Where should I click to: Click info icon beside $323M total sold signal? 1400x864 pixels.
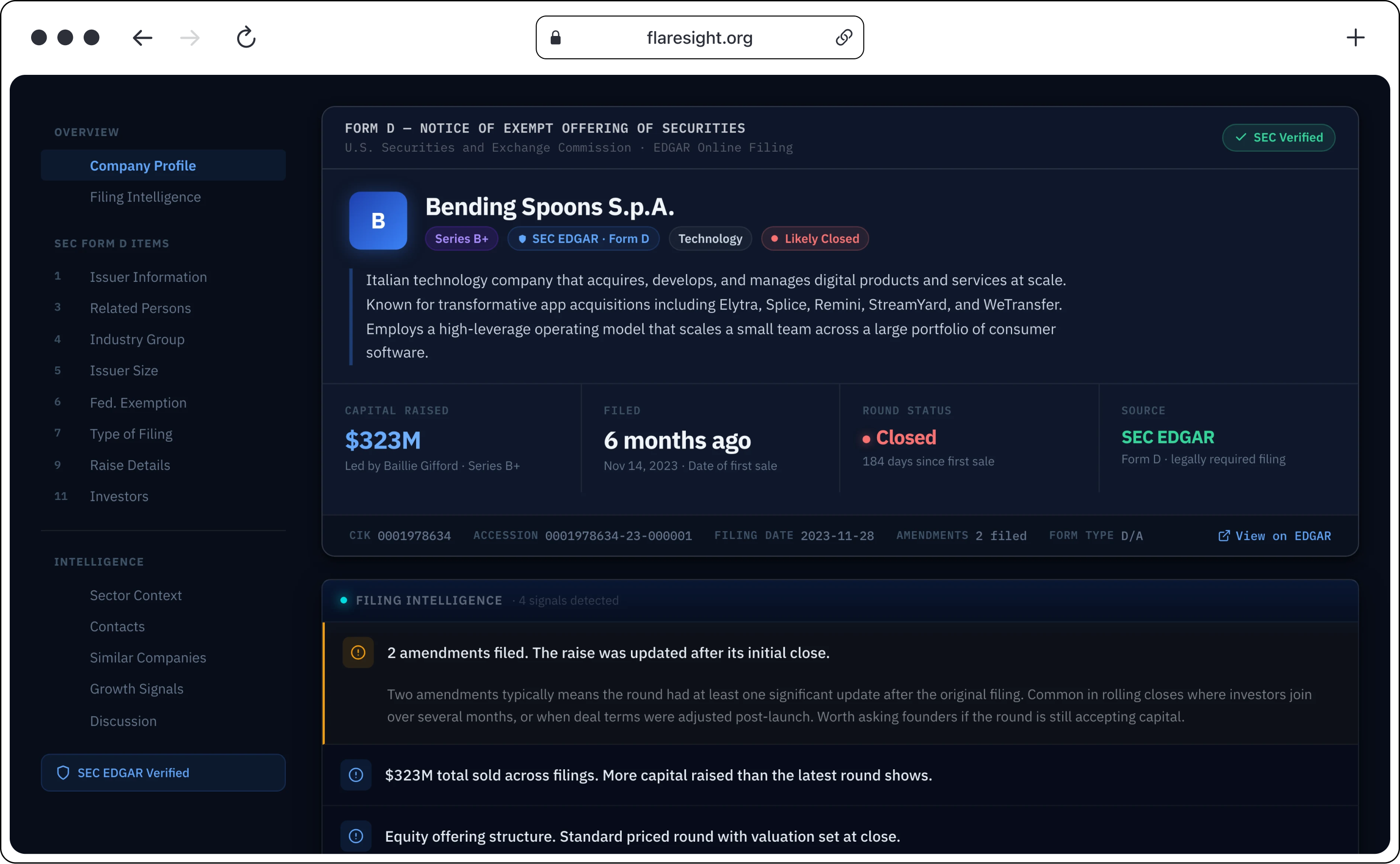355,775
